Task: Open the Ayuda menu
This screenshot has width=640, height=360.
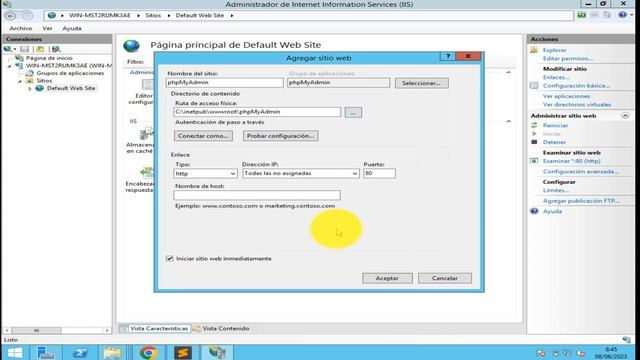Action: tap(72, 28)
